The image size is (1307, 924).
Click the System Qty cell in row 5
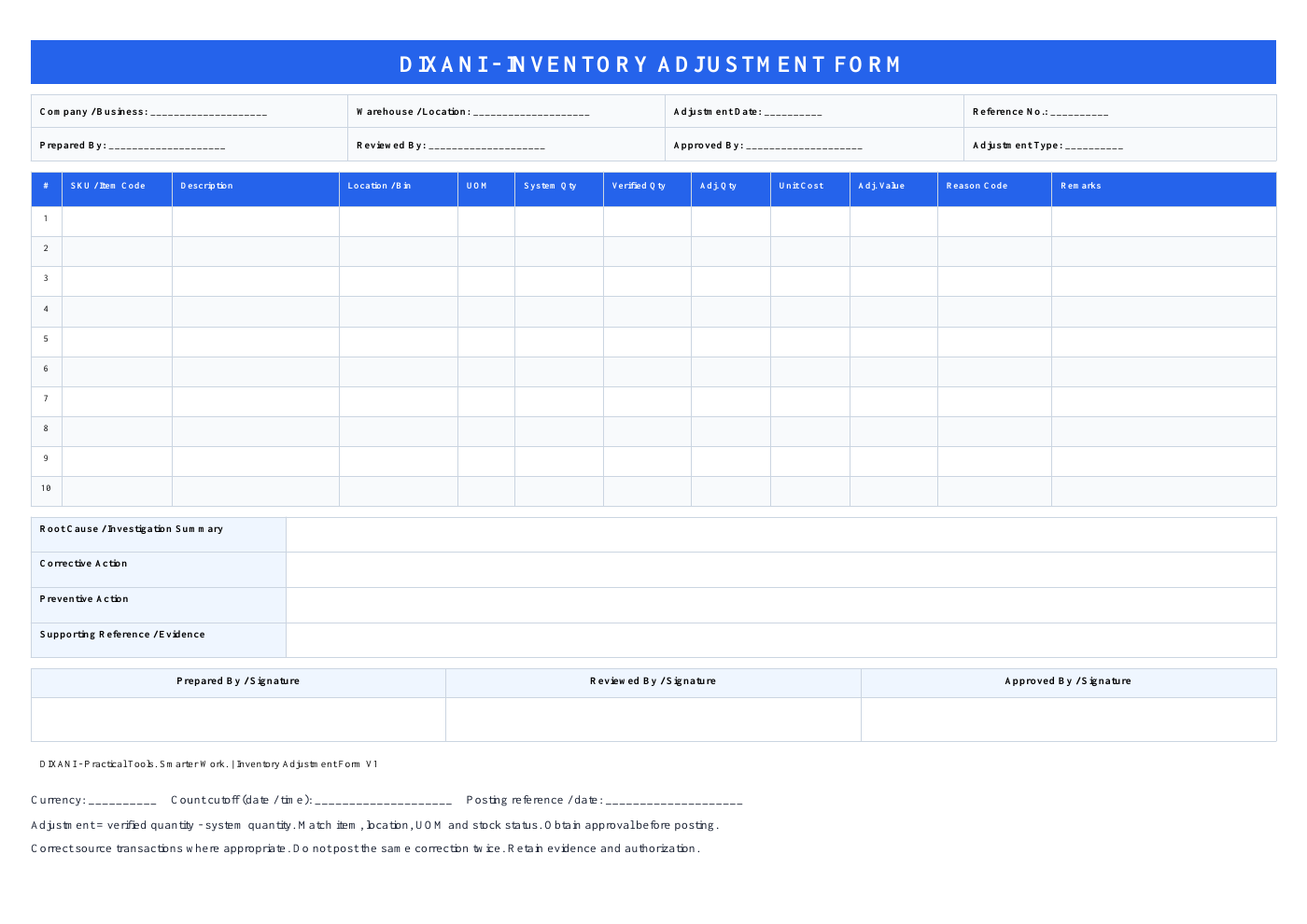pyautogui.click(x=559, y=343)
